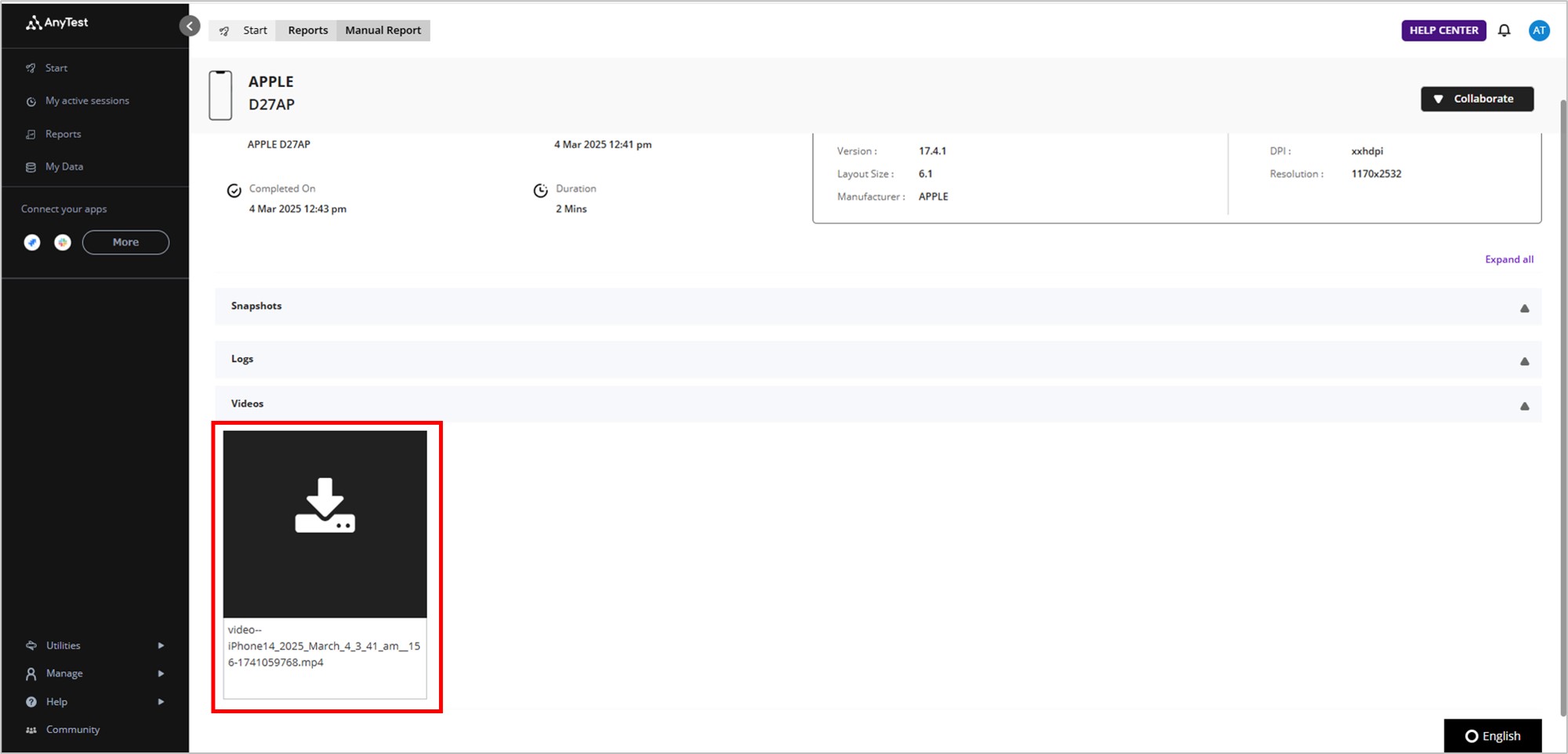The image size is (1568, 754).
Task: Open notifications bell
Action: coord(1504,31)
